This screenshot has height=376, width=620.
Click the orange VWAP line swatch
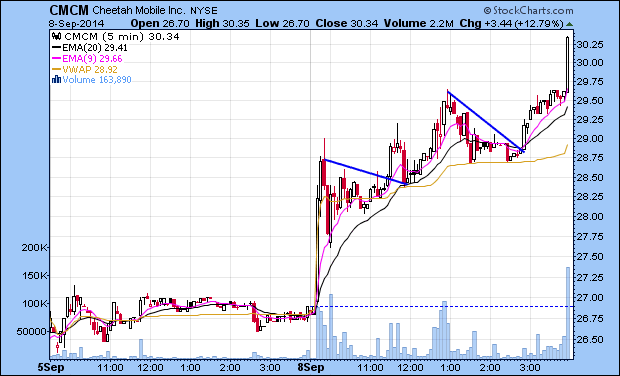coord(57,69)
